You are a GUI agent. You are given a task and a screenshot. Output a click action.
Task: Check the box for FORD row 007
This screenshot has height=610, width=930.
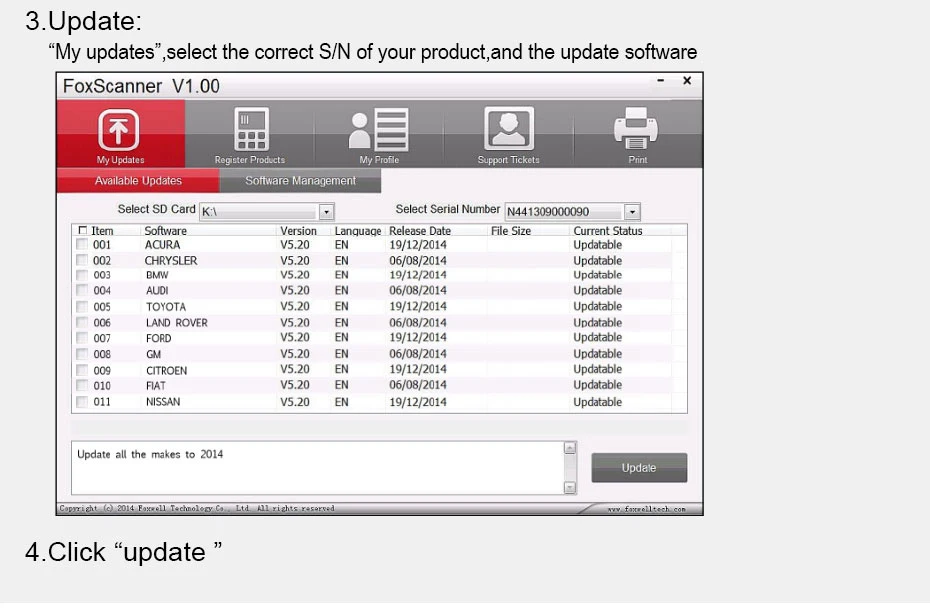pyautogui.click(x=82, y=338)
